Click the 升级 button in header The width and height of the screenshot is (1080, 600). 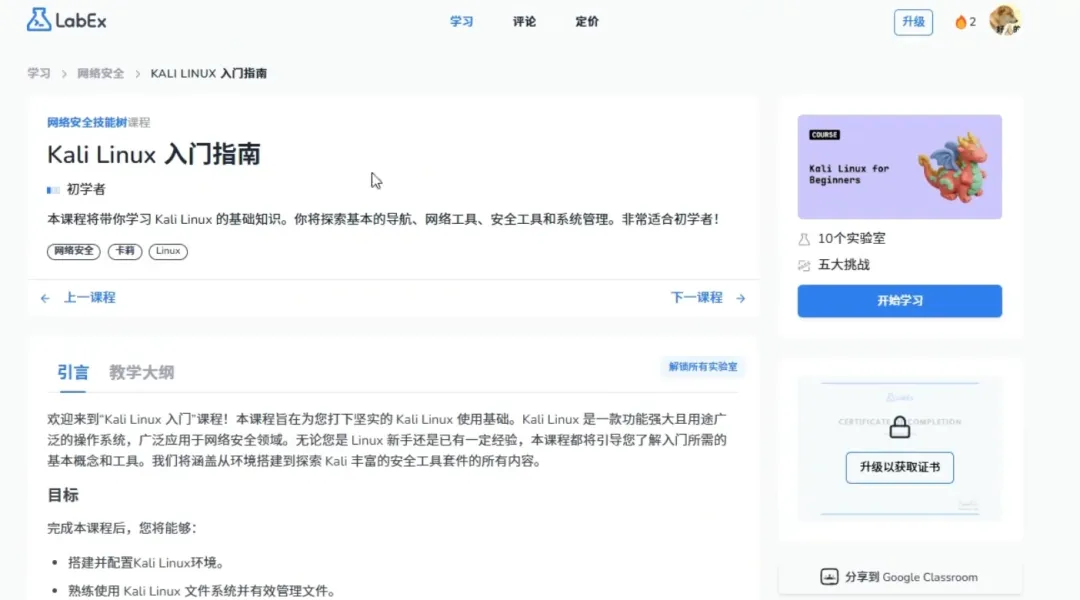pos(913,22)
